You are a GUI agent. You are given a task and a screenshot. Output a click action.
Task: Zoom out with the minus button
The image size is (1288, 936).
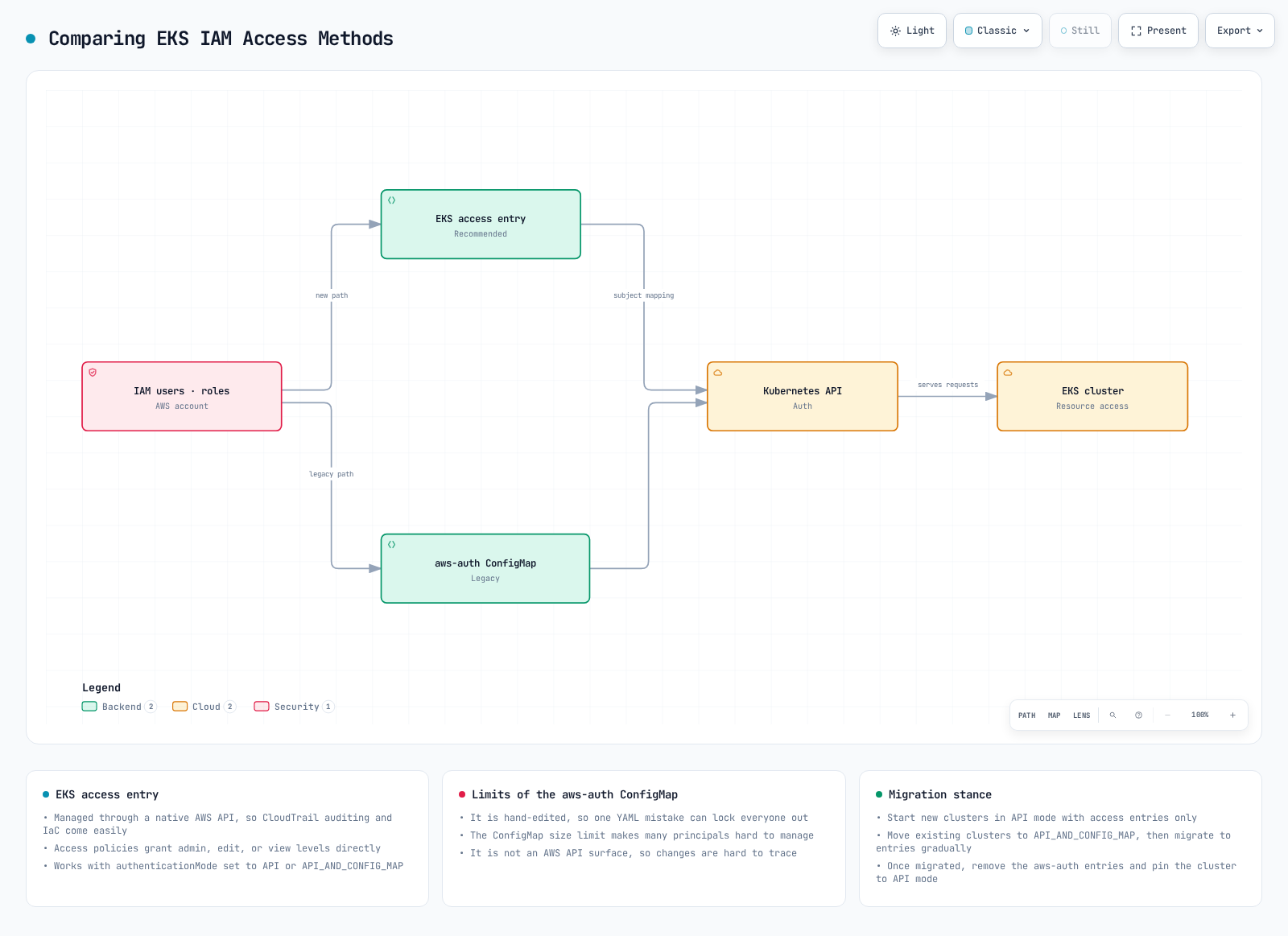tap(1168, 715)
